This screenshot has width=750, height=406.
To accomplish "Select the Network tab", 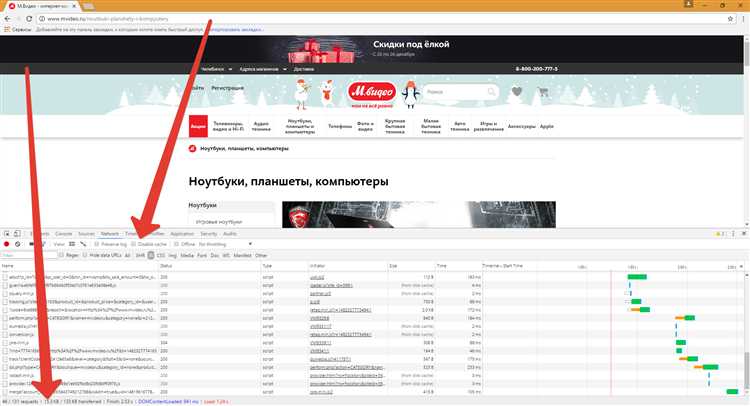I will coord(110,233).
